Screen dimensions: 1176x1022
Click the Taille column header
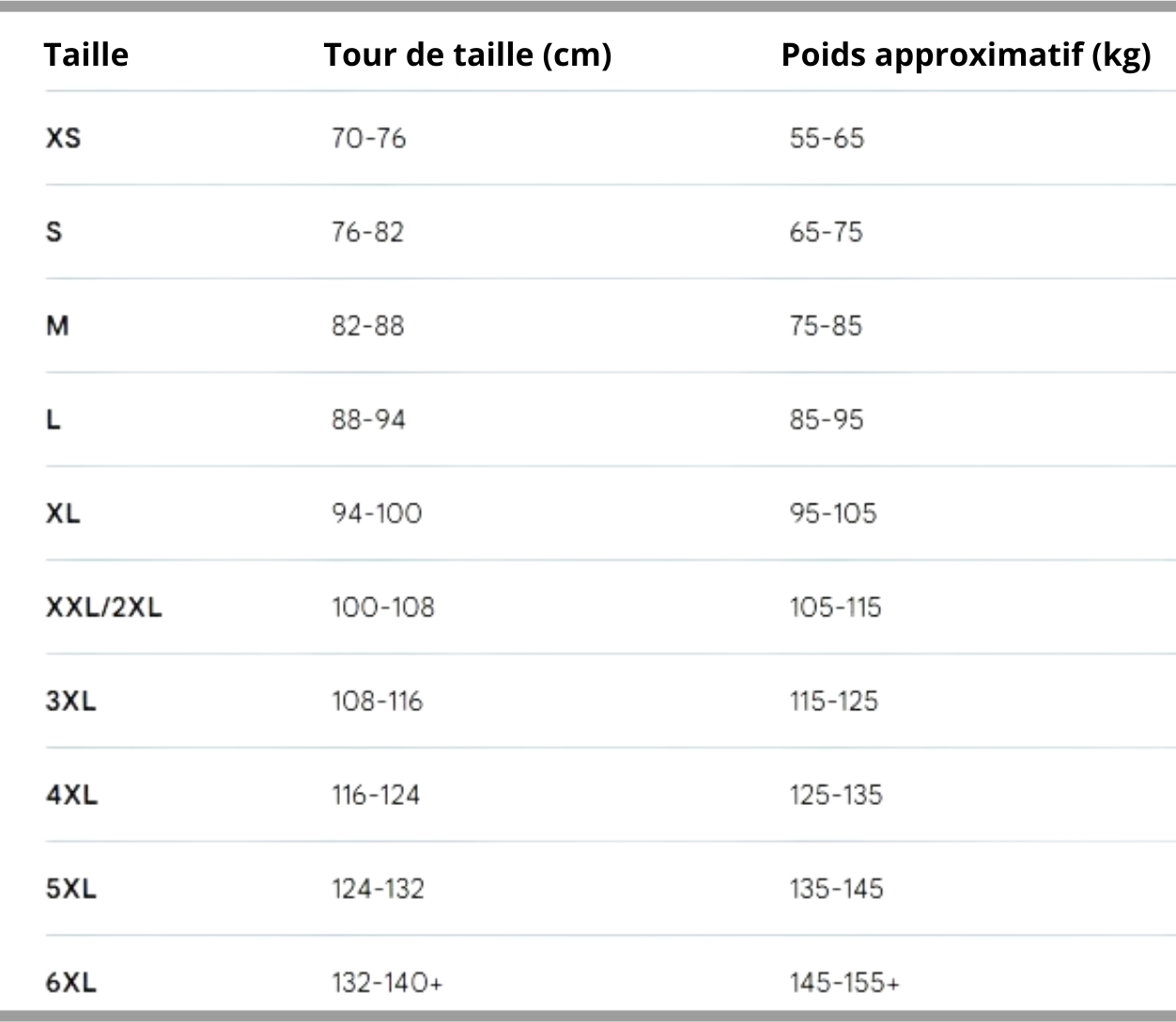[86, 54]
